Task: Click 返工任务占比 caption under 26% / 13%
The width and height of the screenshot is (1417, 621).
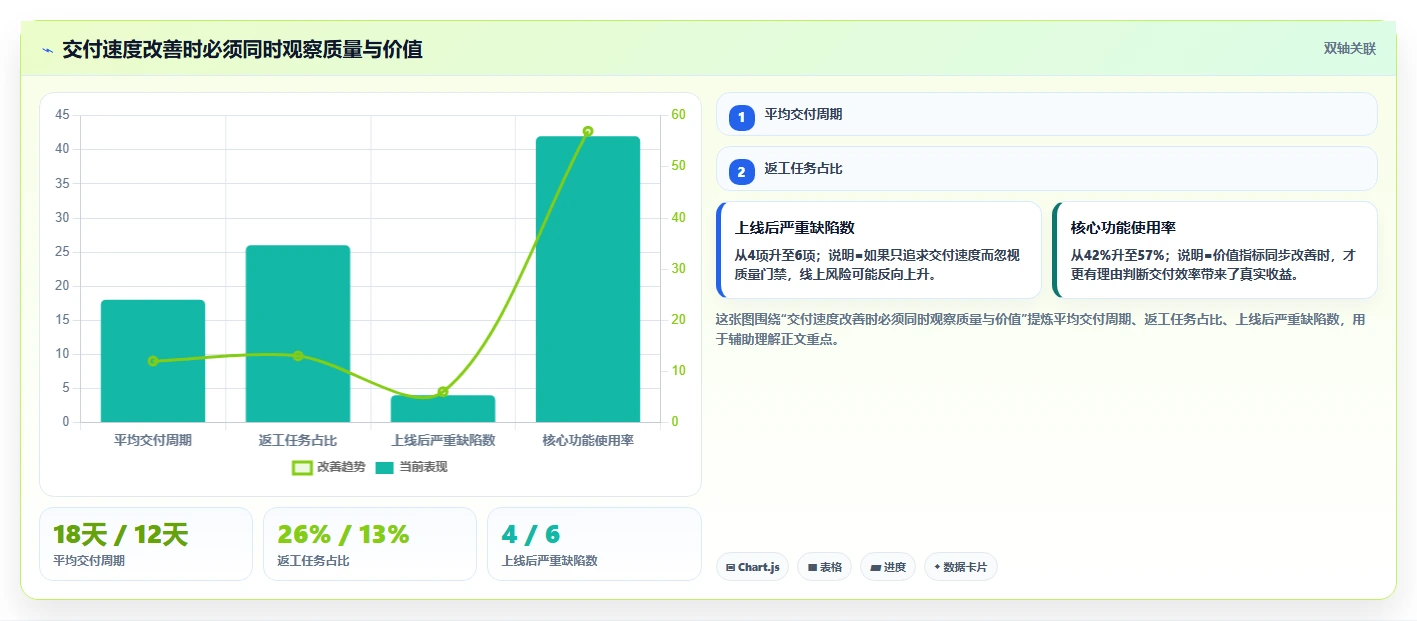Action: click(313, 561)
